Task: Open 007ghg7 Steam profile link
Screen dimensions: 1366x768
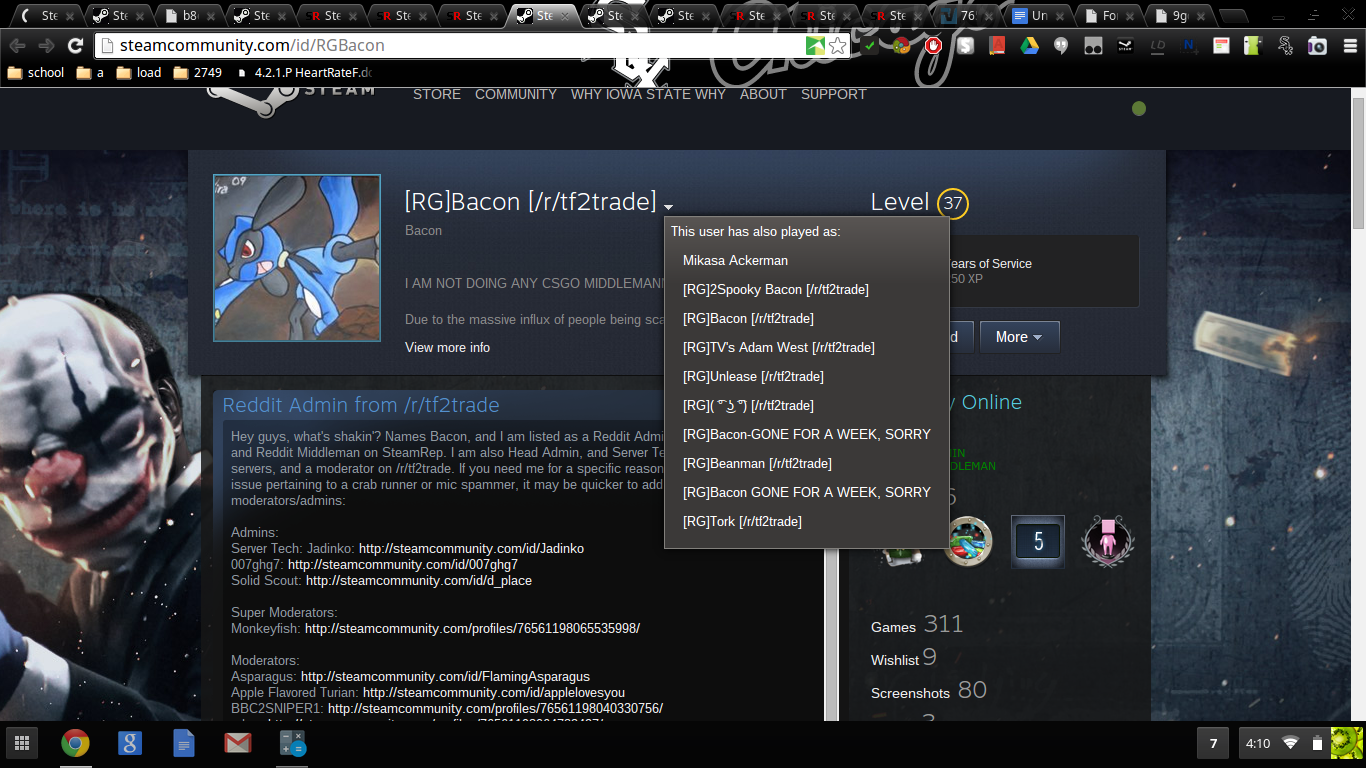Action: [402, 564]
